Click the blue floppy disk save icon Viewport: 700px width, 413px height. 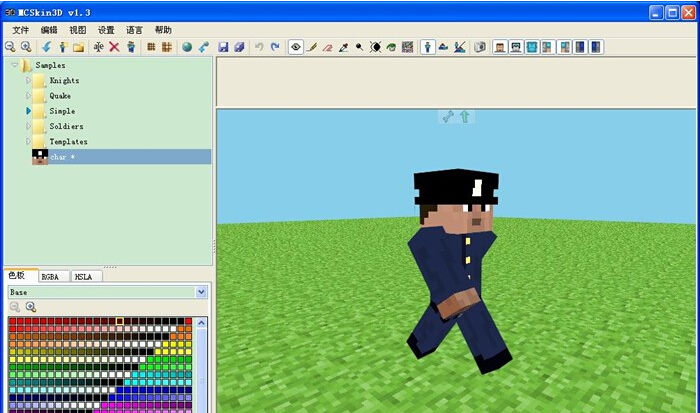pyautogui.click(x=223, y=47)
